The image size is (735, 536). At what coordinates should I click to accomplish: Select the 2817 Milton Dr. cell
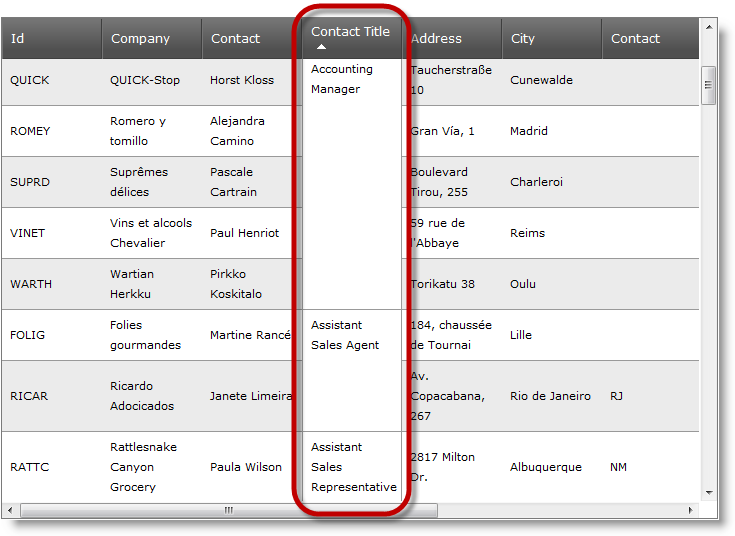(x=452, y=467)
